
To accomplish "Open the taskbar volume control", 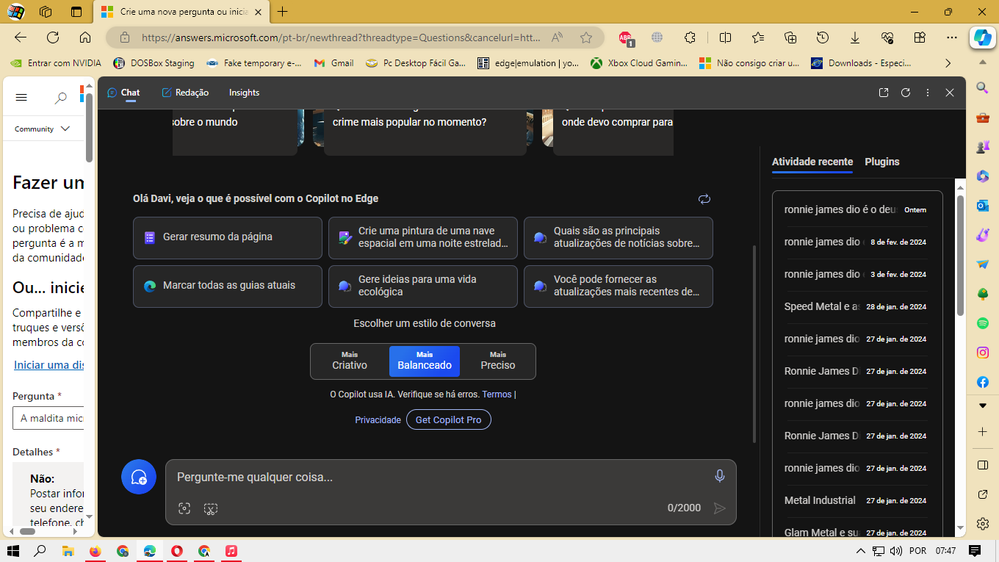I will click(896, 551).
